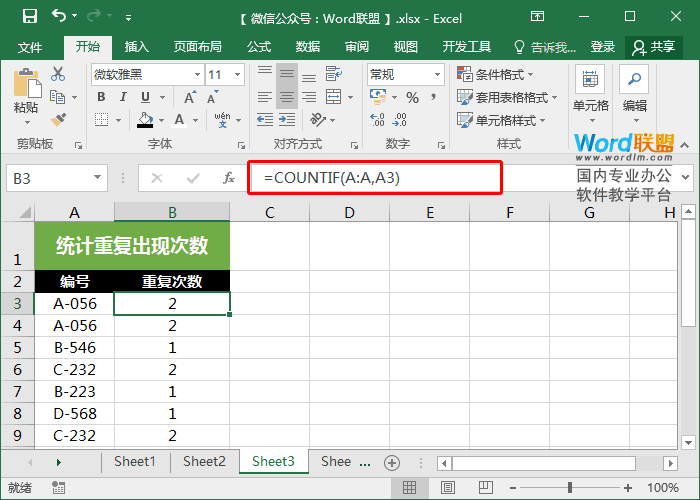Switch to Sheet2 worksheet tab
The height and width of the screenshot is (500, 700).
(x=204, y=461)
